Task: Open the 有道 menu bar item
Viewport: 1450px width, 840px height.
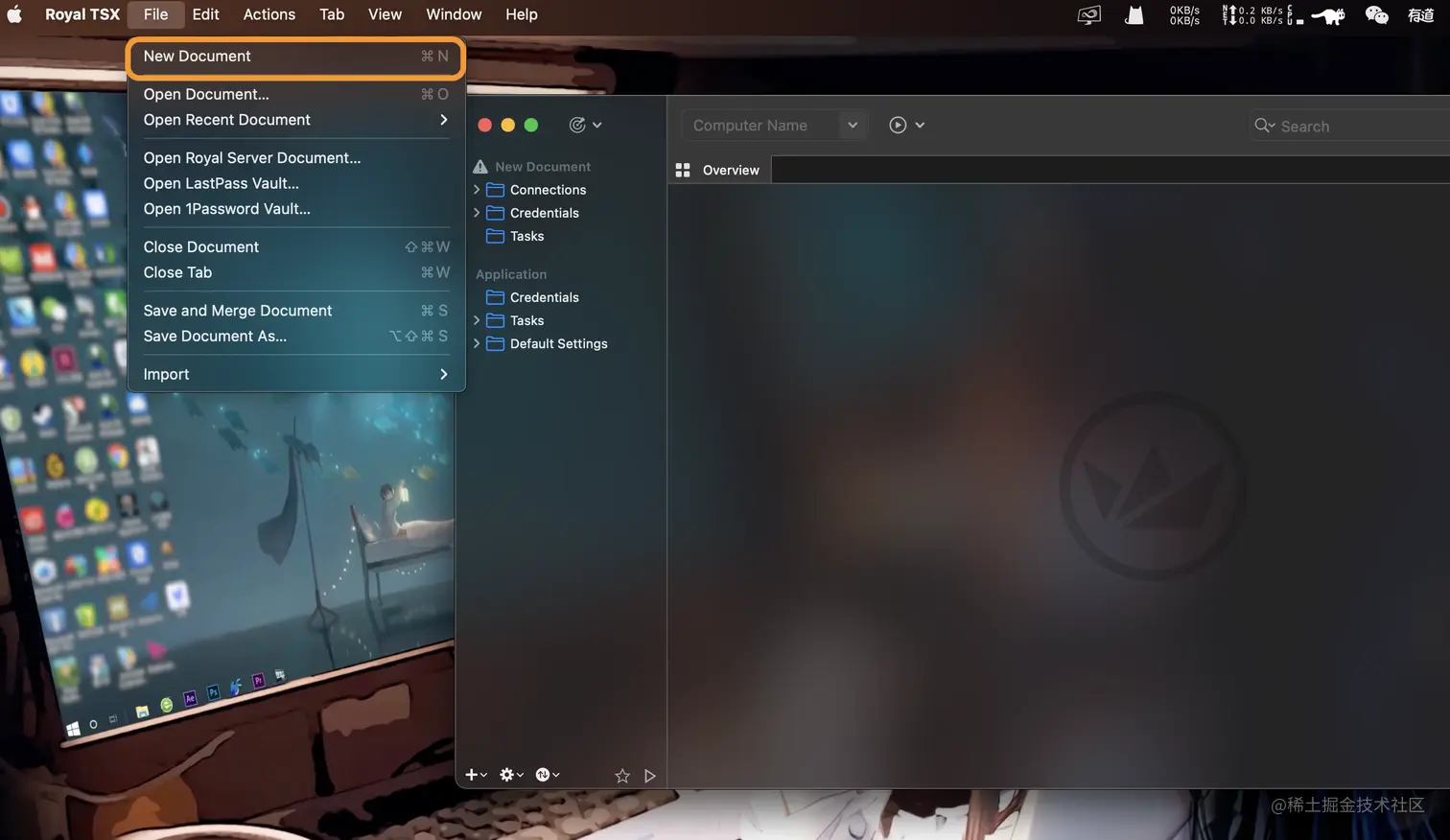Action: tap(1420, 15)
